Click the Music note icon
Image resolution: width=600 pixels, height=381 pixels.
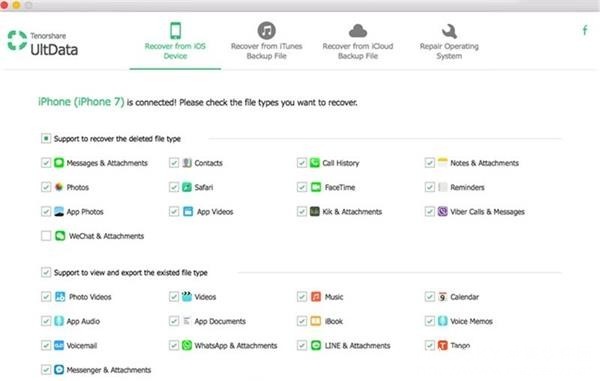click(x=316, y=296)
